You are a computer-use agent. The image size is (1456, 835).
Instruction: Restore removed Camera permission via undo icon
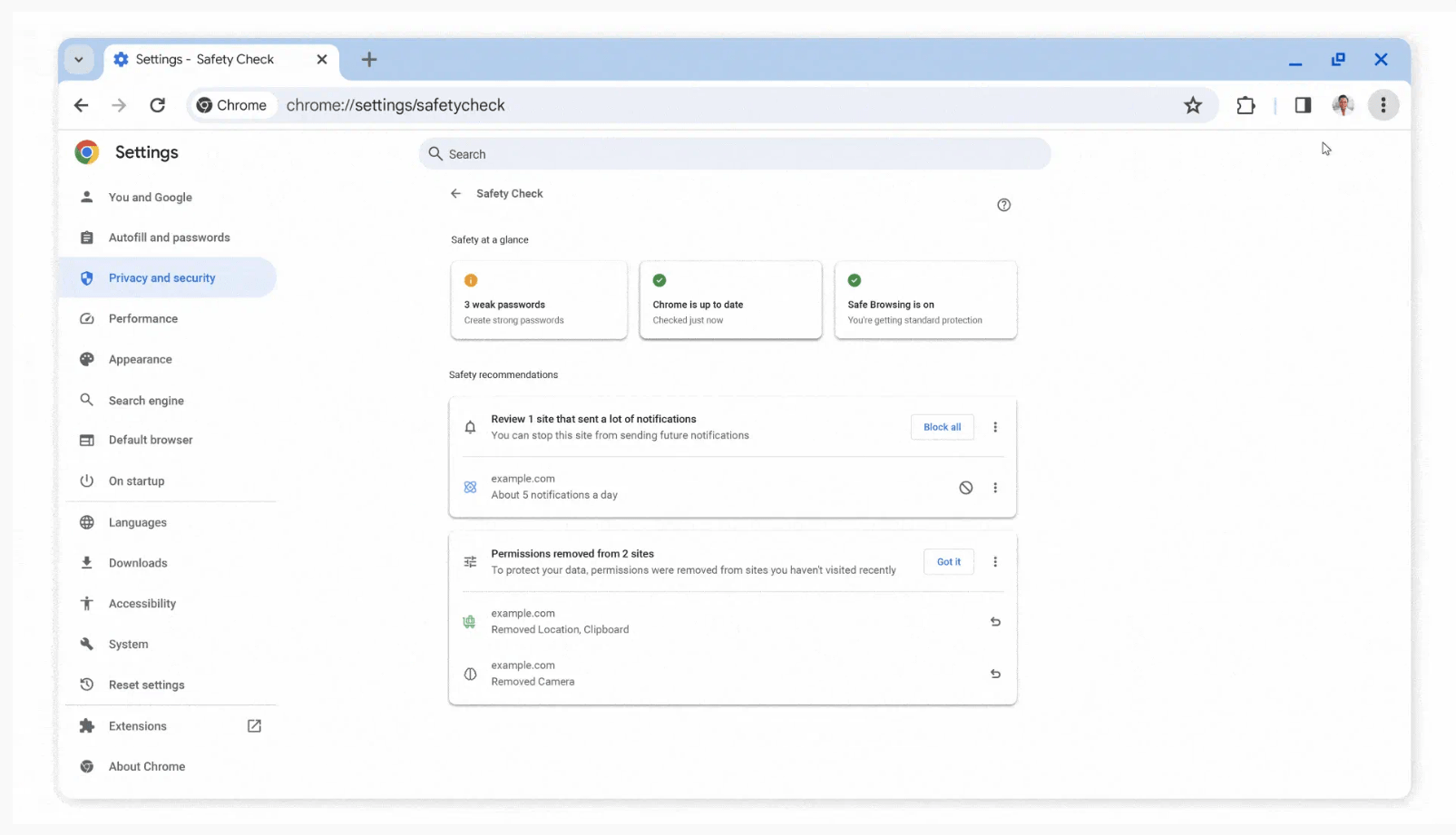(995, 674)
